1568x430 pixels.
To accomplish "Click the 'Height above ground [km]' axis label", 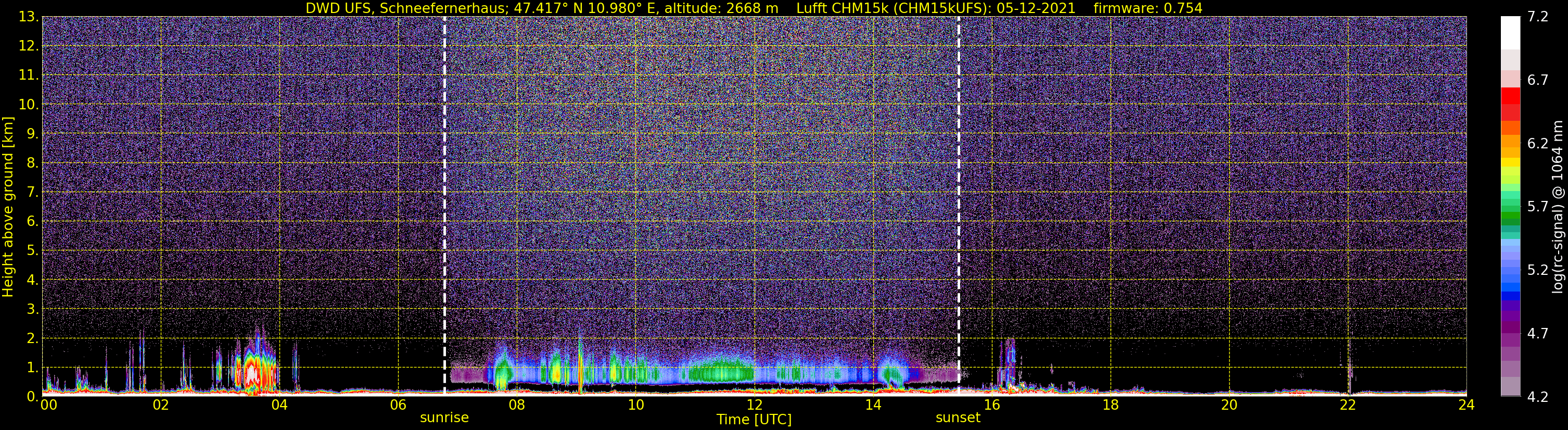I will (x=8, y=207).
